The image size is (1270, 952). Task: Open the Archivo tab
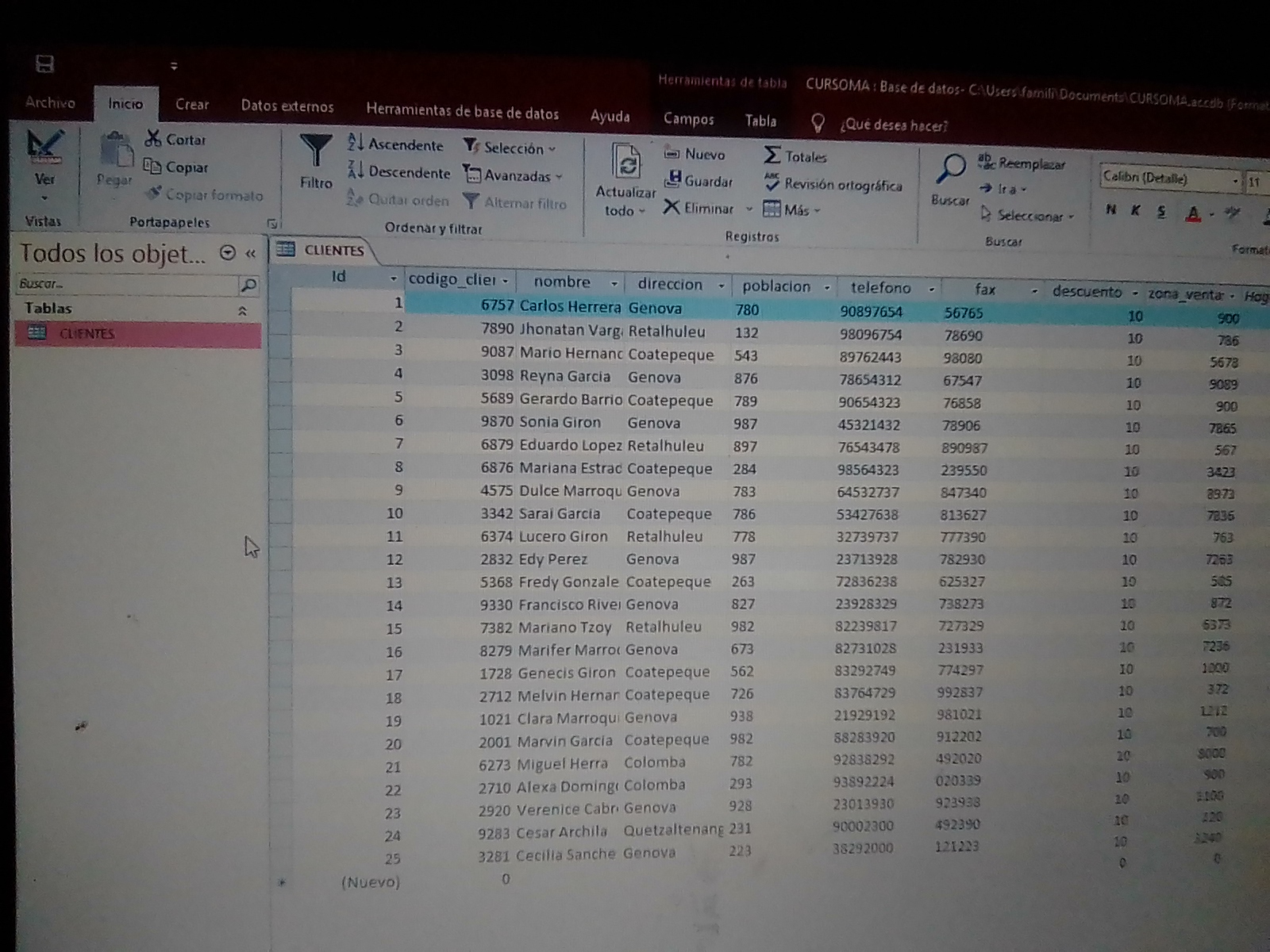click(x=50, y=102)
